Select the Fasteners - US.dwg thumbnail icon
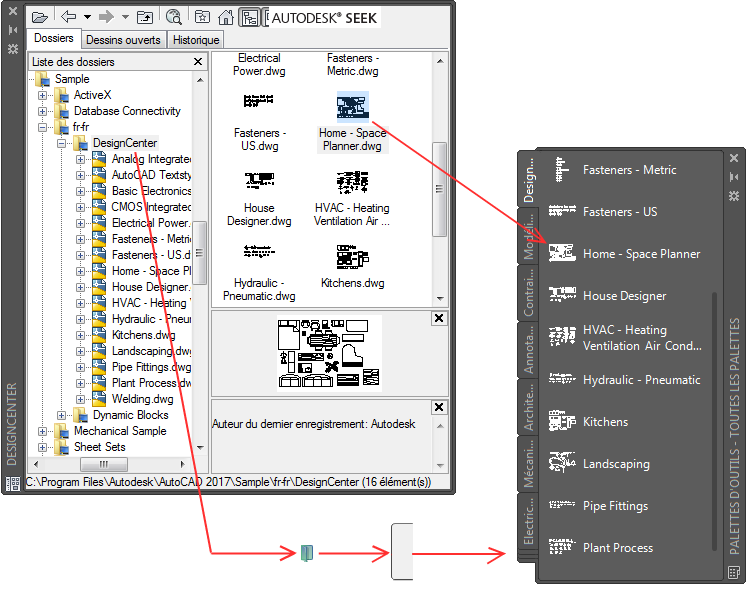Image resolution: width=746 pixels, height=590 pixels. [258, 101]
